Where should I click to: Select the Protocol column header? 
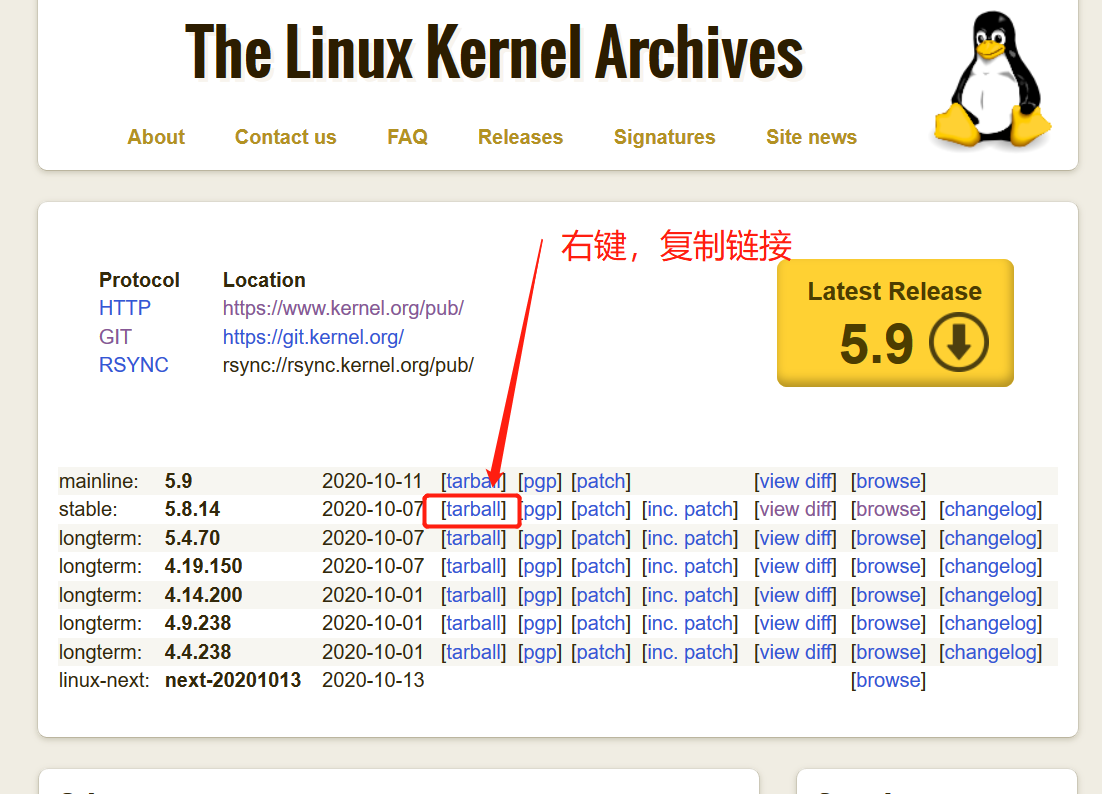[x=139, y=280]
